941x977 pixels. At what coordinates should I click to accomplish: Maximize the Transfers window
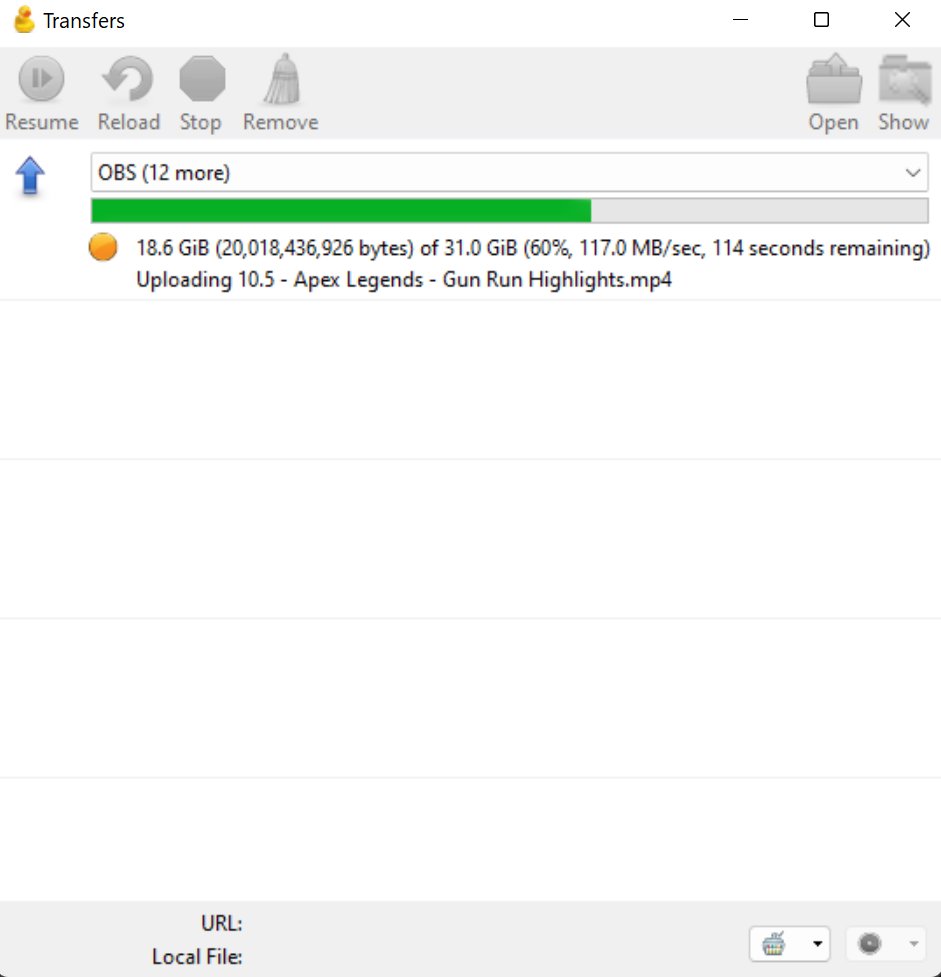click(821, 20)
